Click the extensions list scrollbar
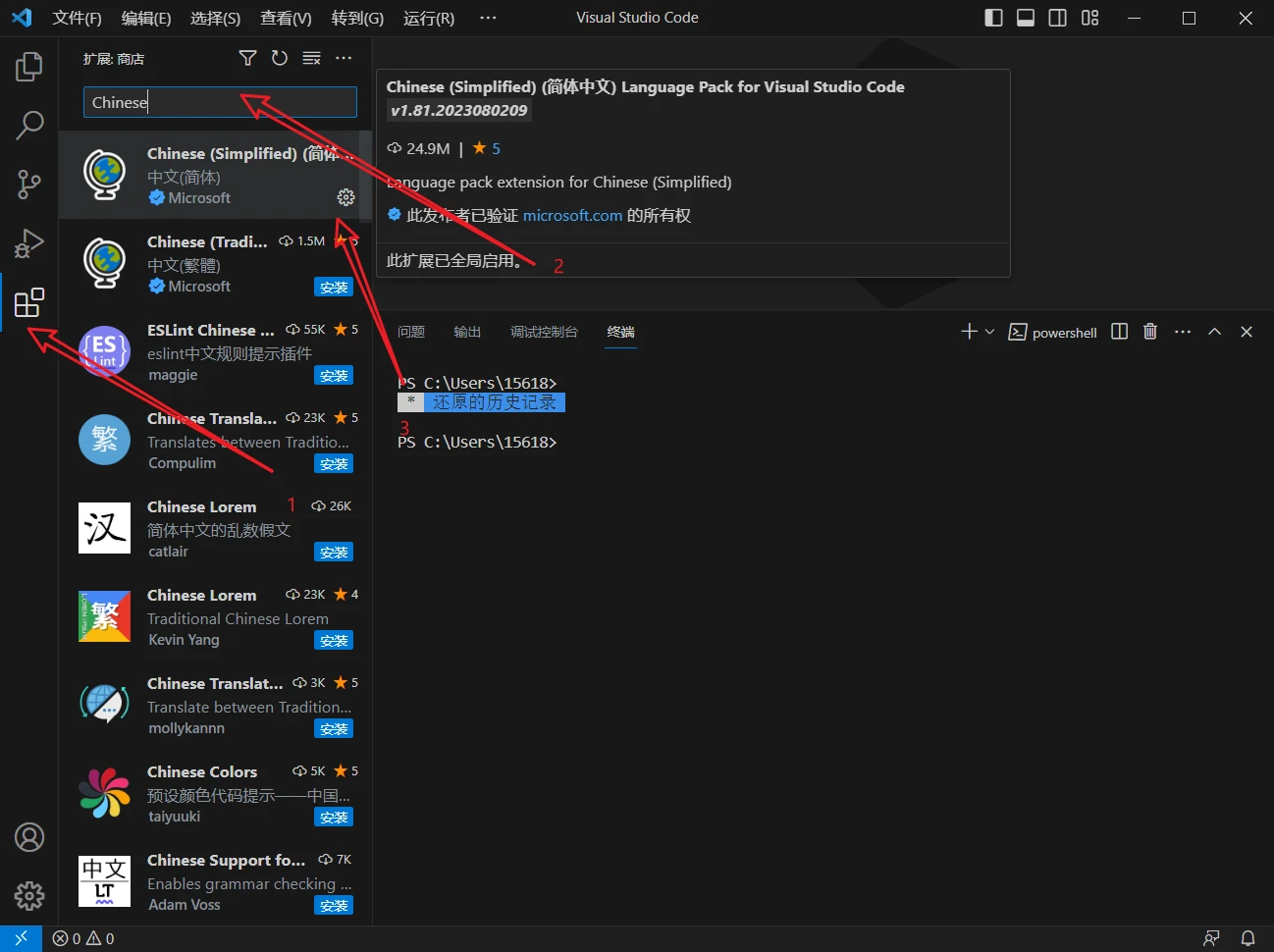This screenshot has width=1274, height=952. (367, 177)
